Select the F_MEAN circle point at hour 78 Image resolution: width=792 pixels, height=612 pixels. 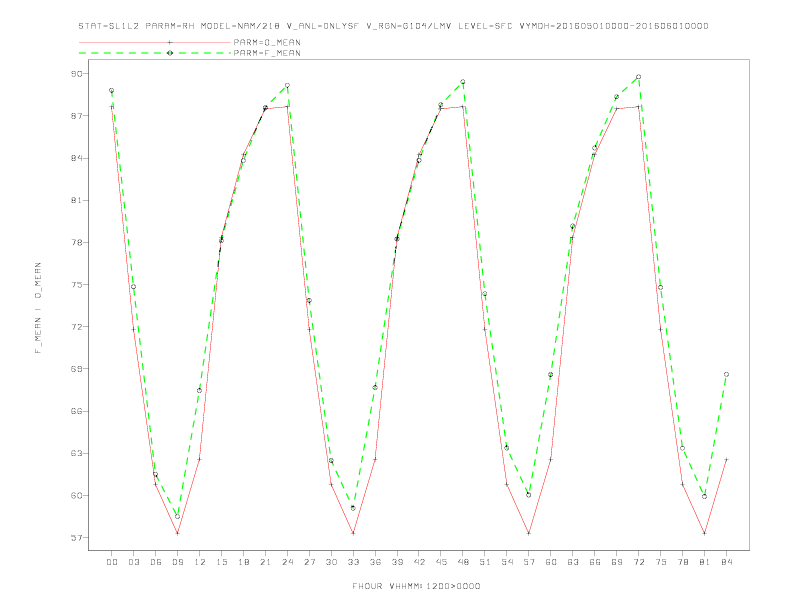pyautogui.click(x=682, y=448)
